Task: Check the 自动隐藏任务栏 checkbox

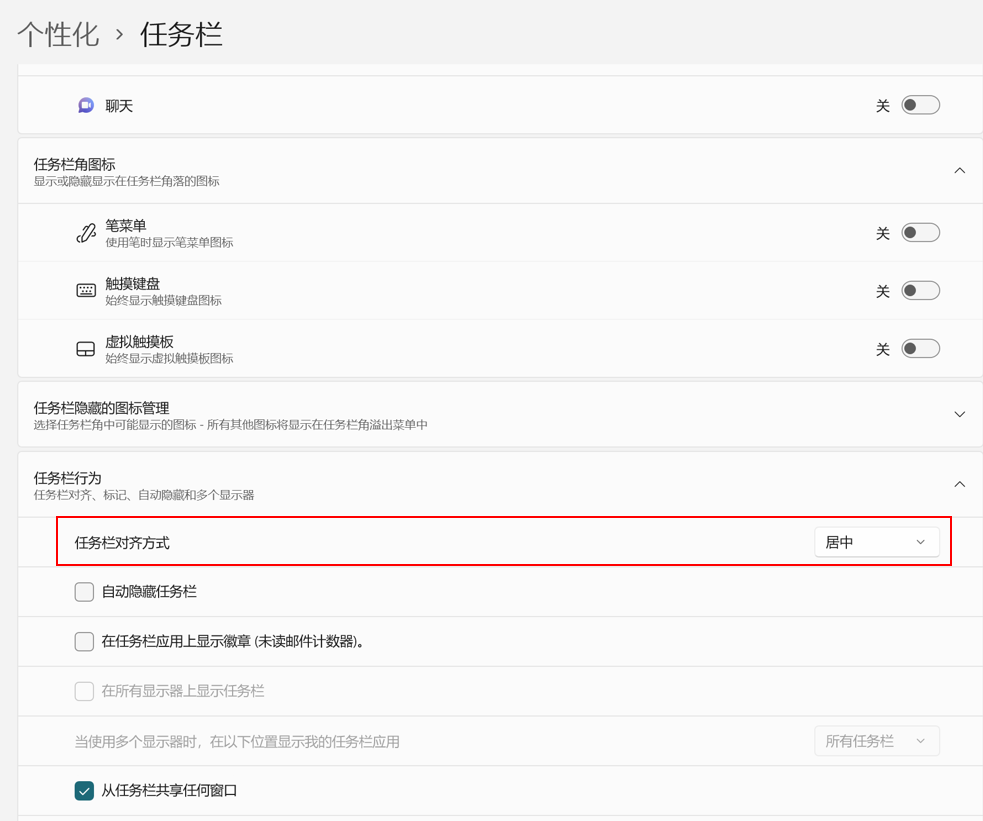Action: click(84, 592)
